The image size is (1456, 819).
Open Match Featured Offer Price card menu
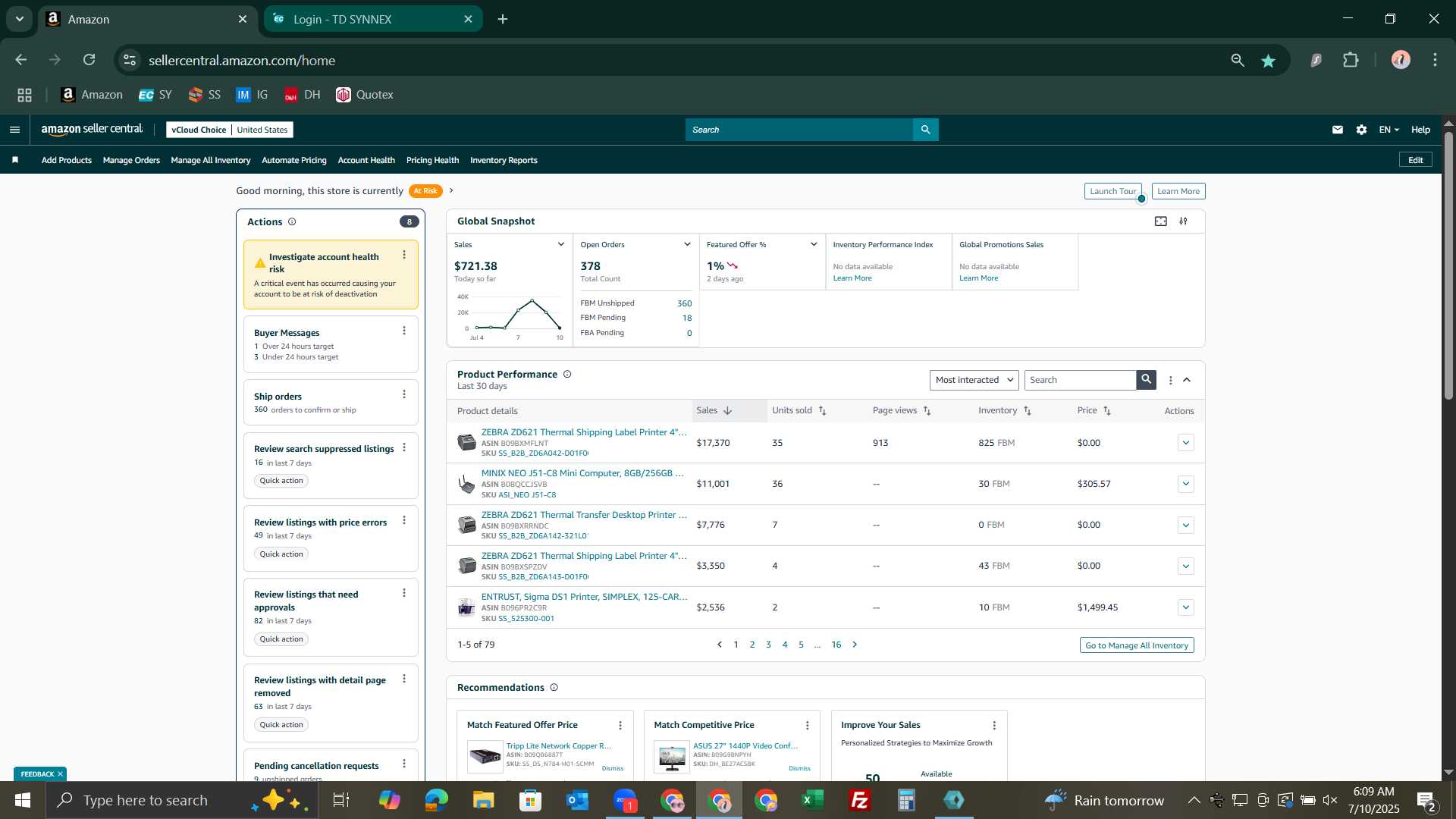[x=620, y=726]
